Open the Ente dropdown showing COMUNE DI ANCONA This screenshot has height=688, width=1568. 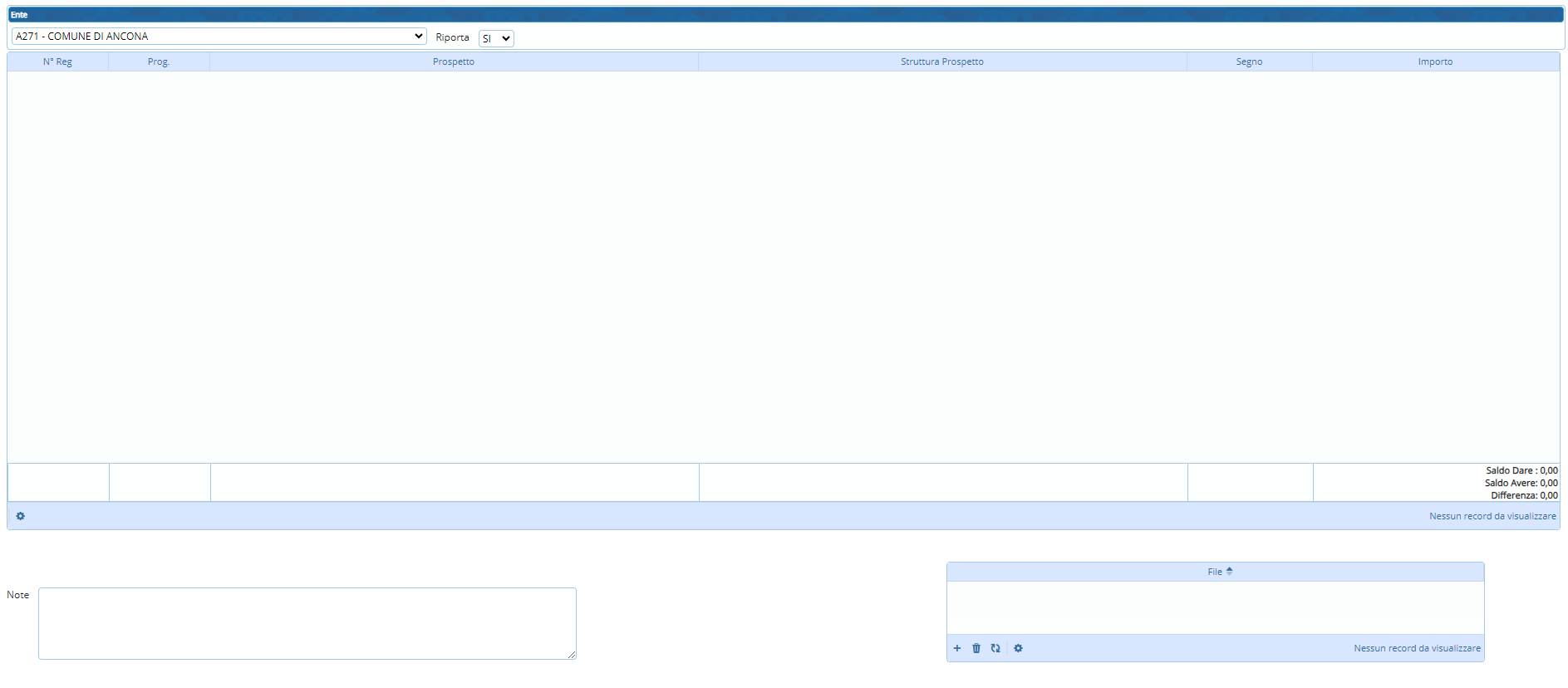[x=219, y=37]
